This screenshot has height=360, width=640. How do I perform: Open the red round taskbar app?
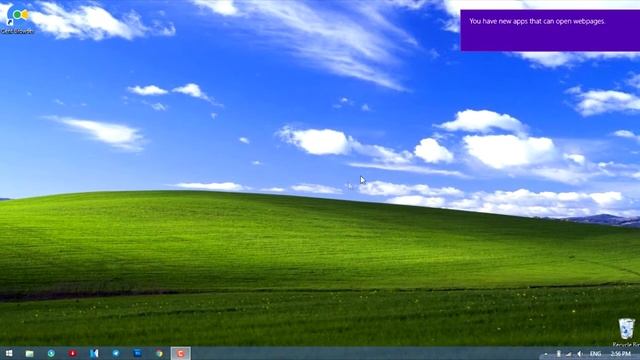[x=73, y=353]
